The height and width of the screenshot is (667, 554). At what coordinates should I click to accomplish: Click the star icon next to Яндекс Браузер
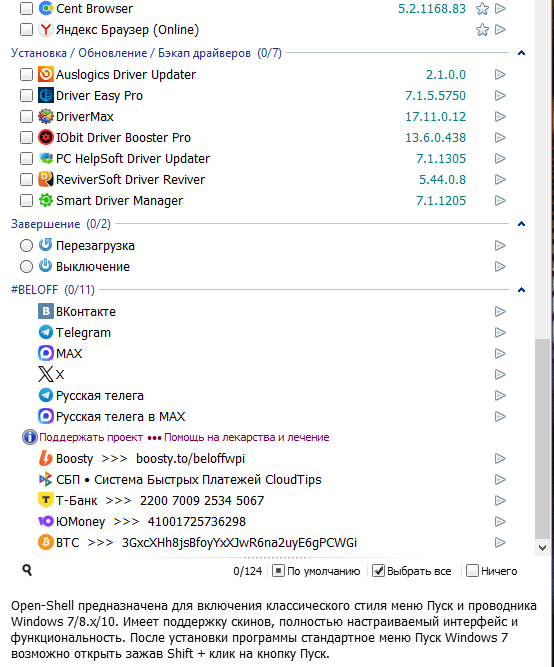482,30
